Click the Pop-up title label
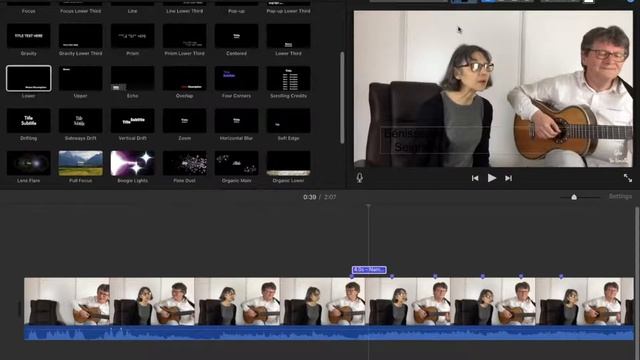The height and width of the screenshot is (360, 640). pos(236,11)
